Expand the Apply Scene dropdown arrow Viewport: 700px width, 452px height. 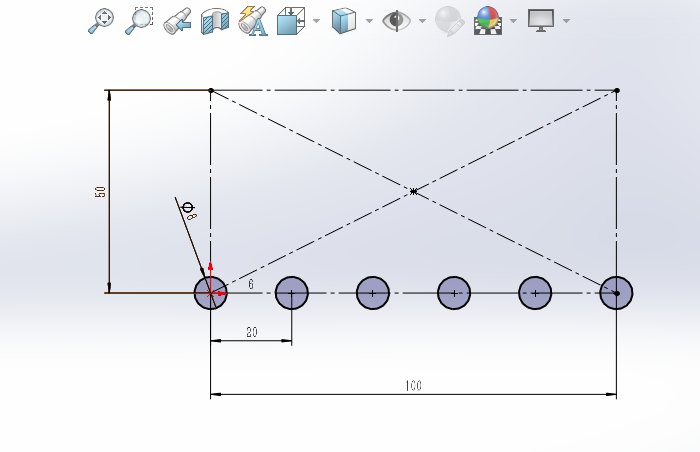coord(513,21)
